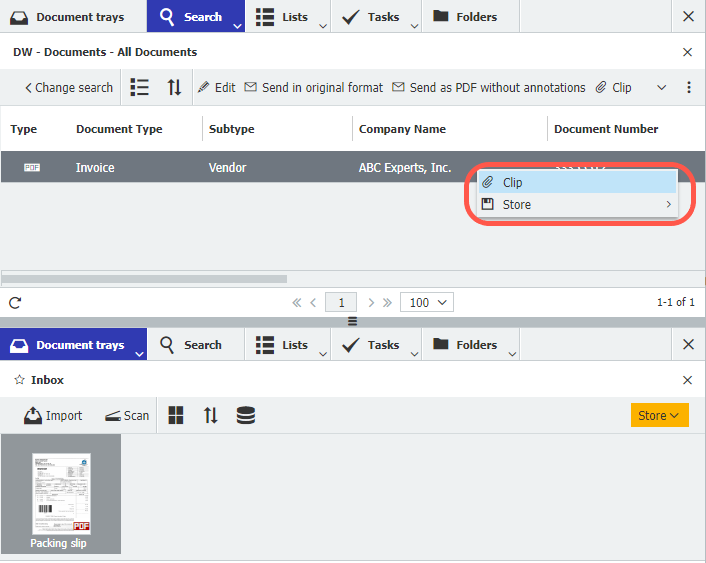Click the list view icon in results toolbar
Viewport: 706px width, 563px height.
(x=140, y=88)
